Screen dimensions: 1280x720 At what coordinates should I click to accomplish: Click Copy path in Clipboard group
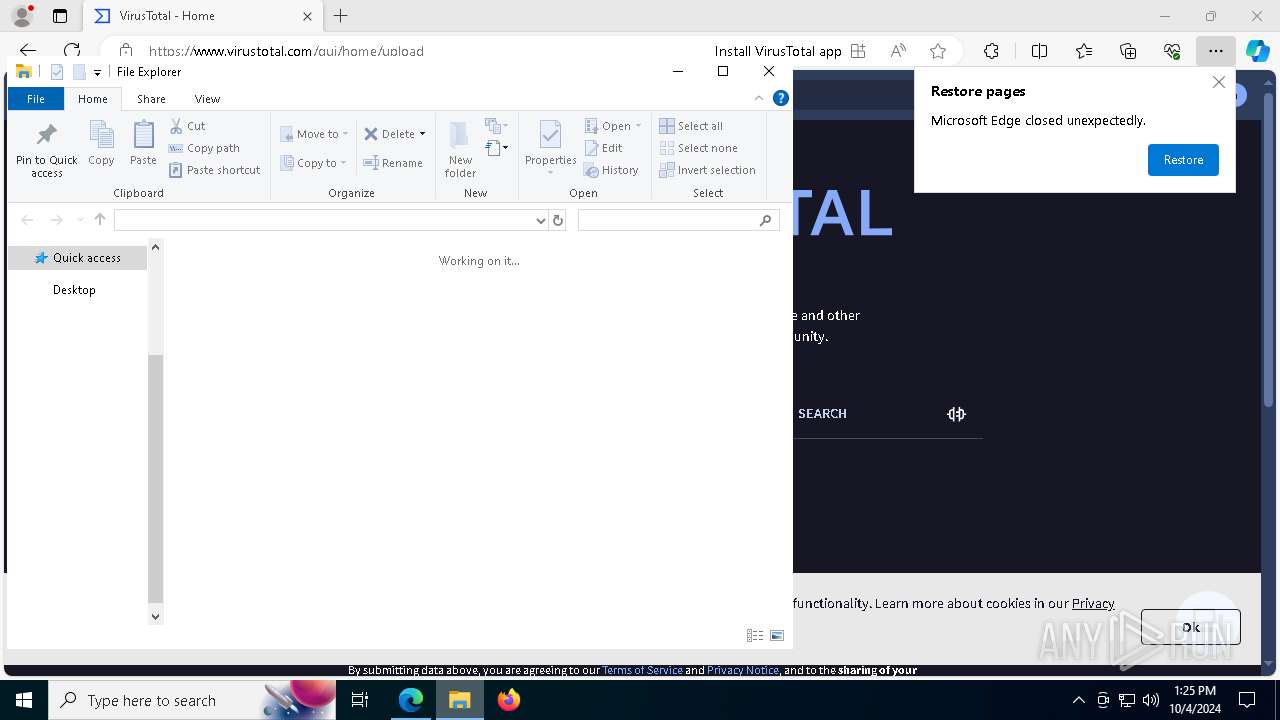tap(205, 148)
